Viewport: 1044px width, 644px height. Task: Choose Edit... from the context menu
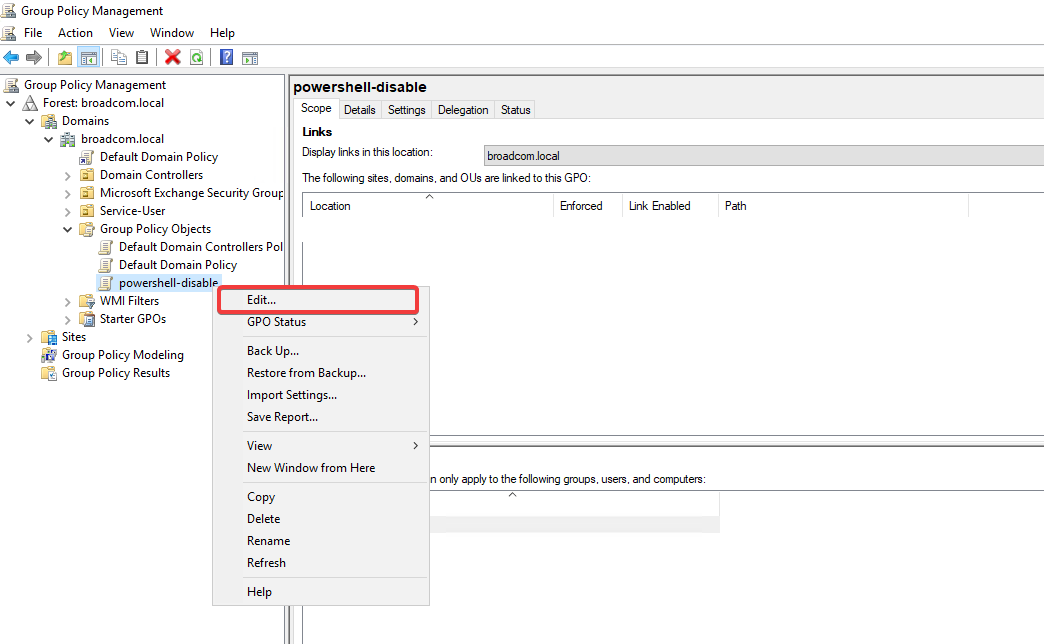click(x=262, y=299)
